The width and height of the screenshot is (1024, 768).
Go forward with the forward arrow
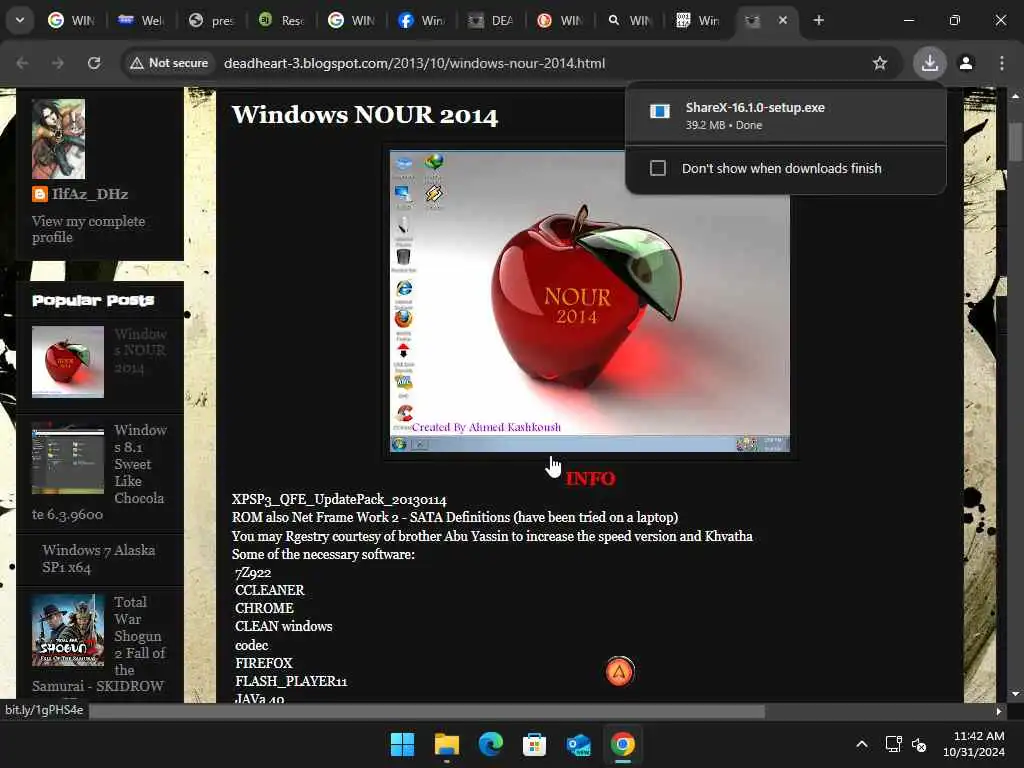[x=58, y=63]
